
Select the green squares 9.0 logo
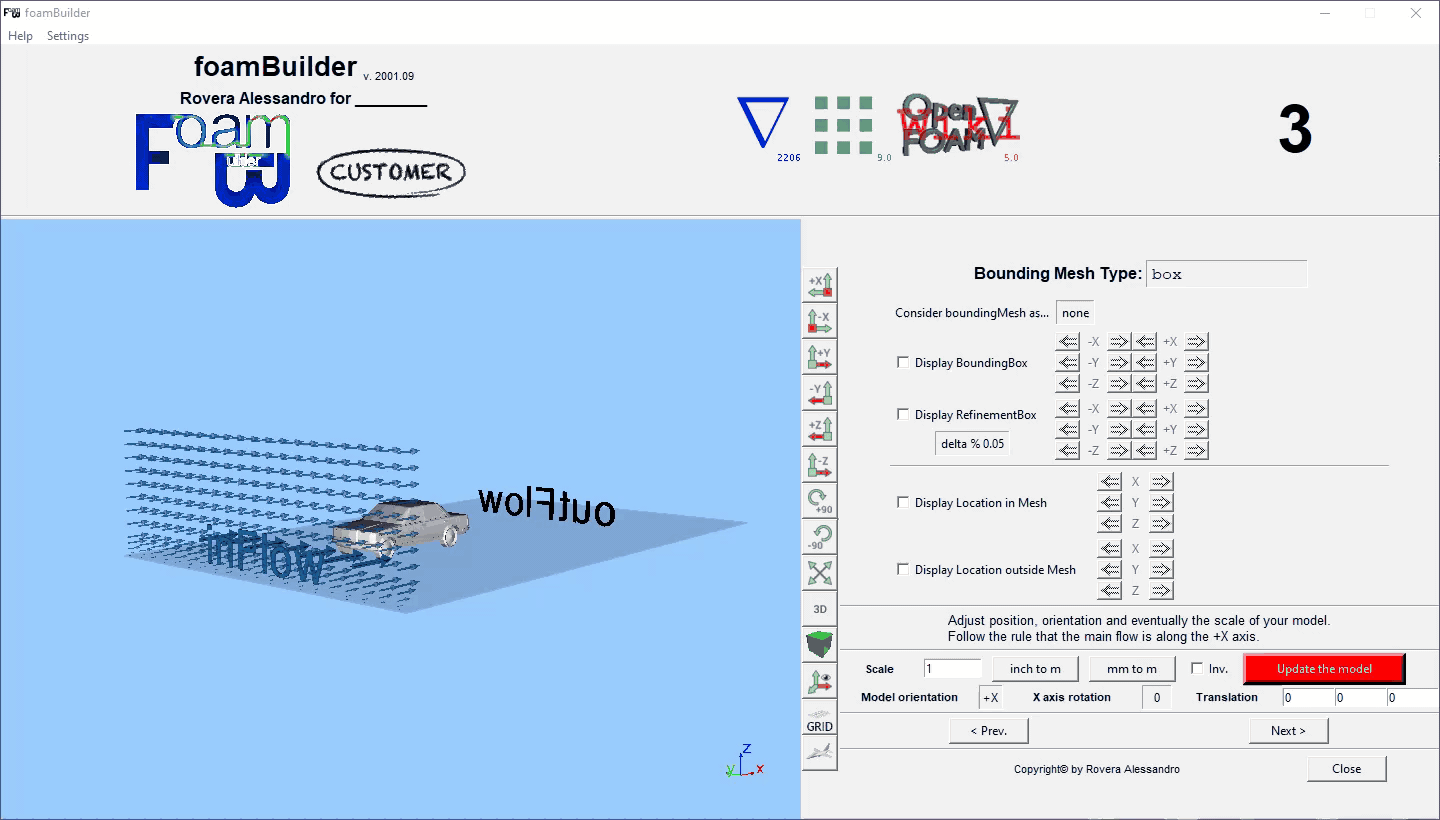click(x=845, y=126)
